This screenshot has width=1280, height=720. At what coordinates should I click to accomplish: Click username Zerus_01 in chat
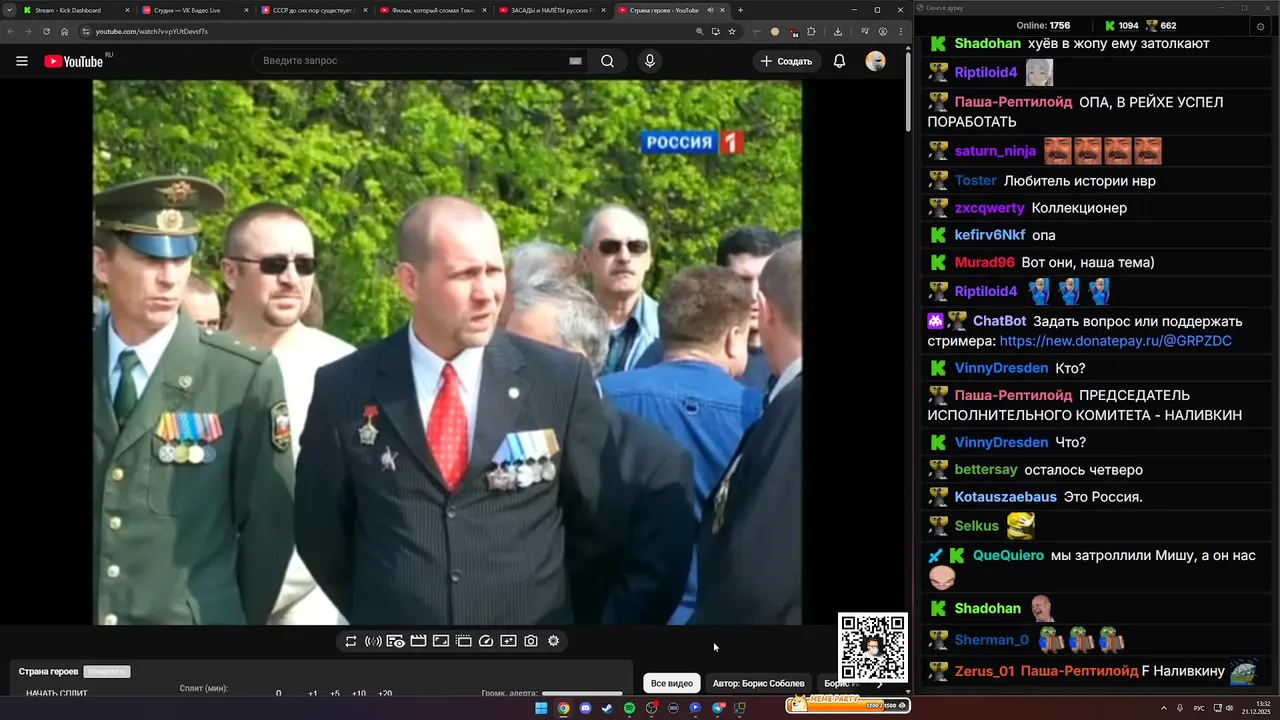click(984, 671)
